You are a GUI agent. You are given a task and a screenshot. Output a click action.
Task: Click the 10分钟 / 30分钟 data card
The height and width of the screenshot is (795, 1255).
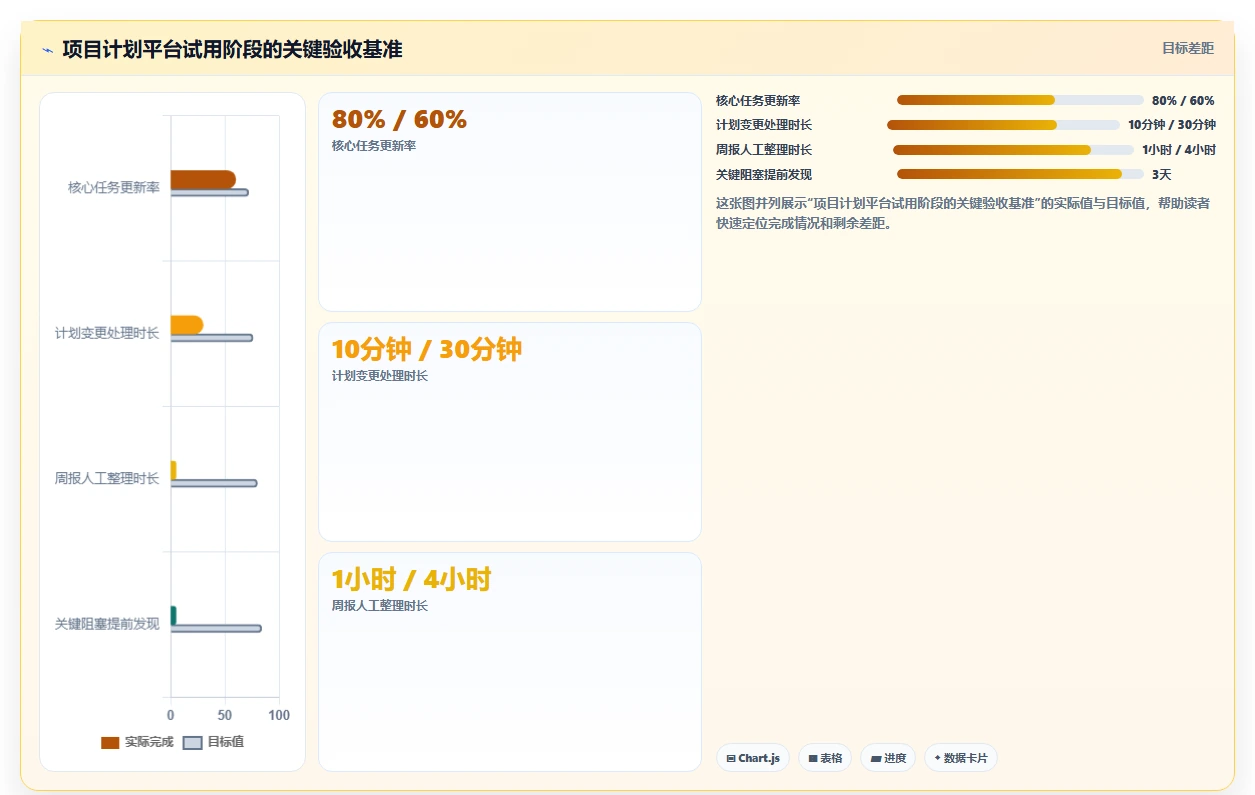tap(510, 432)
